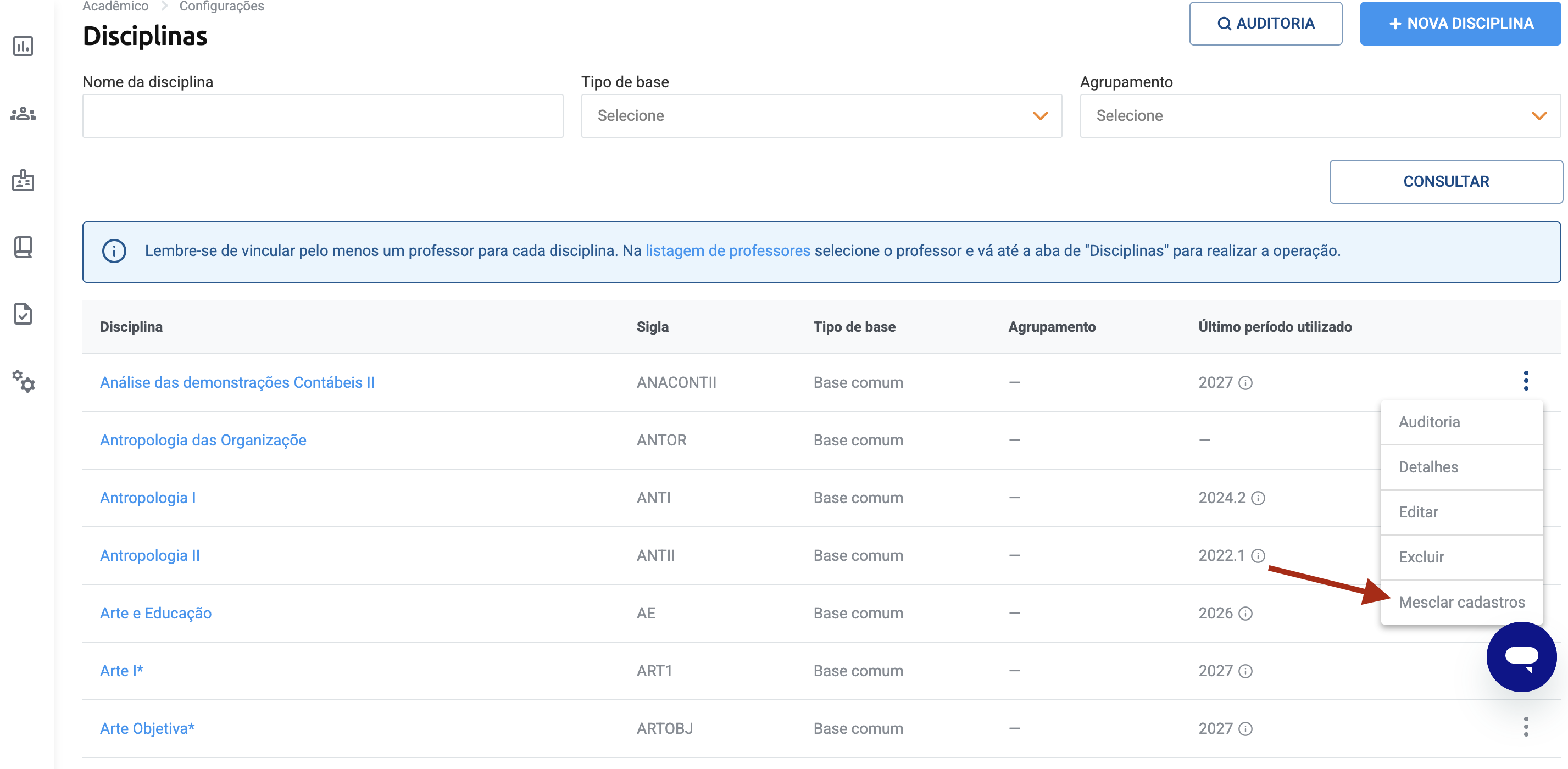The image size is (1568, 769).
Task: Open the Arte e Educação link
Action: pyautogui.click(x=155, y=613)
